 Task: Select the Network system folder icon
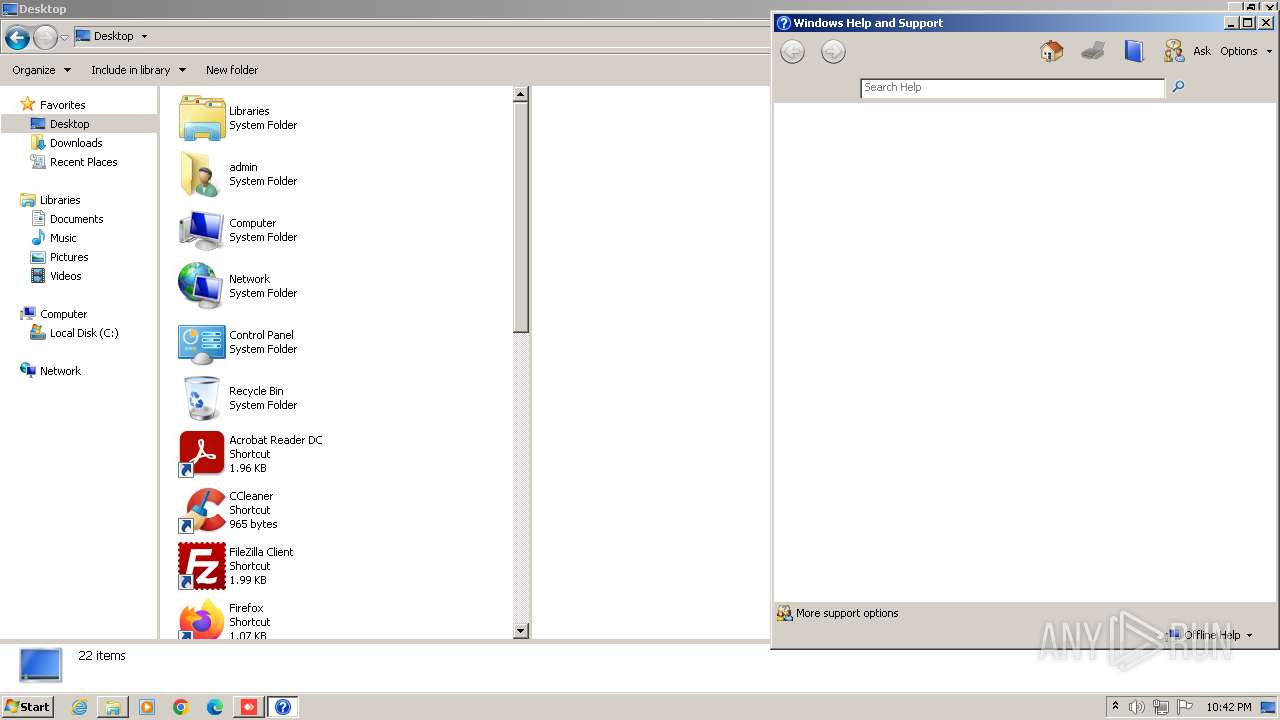click(x=202, y=286)
